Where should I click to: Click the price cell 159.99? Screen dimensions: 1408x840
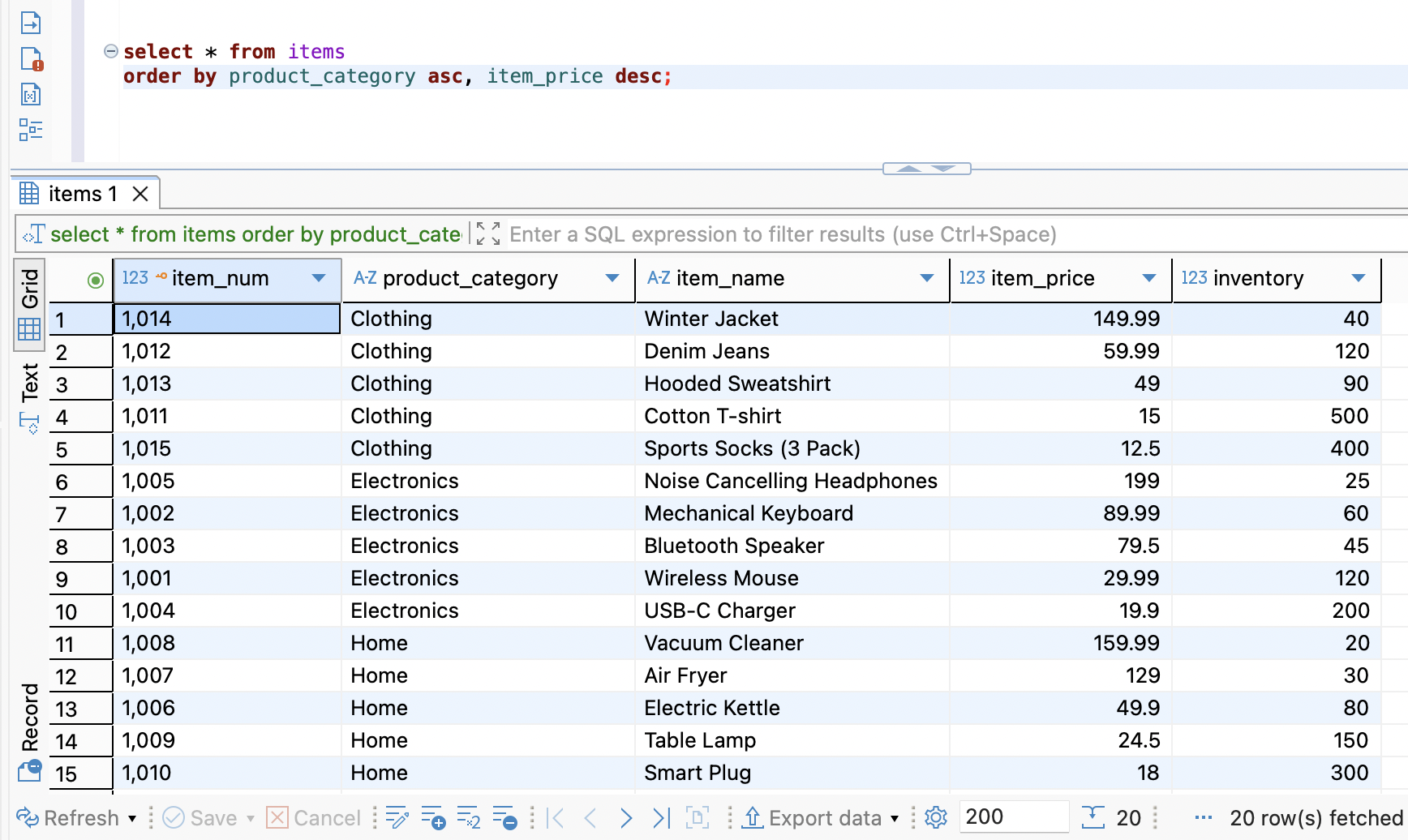tap(1061, 643)
